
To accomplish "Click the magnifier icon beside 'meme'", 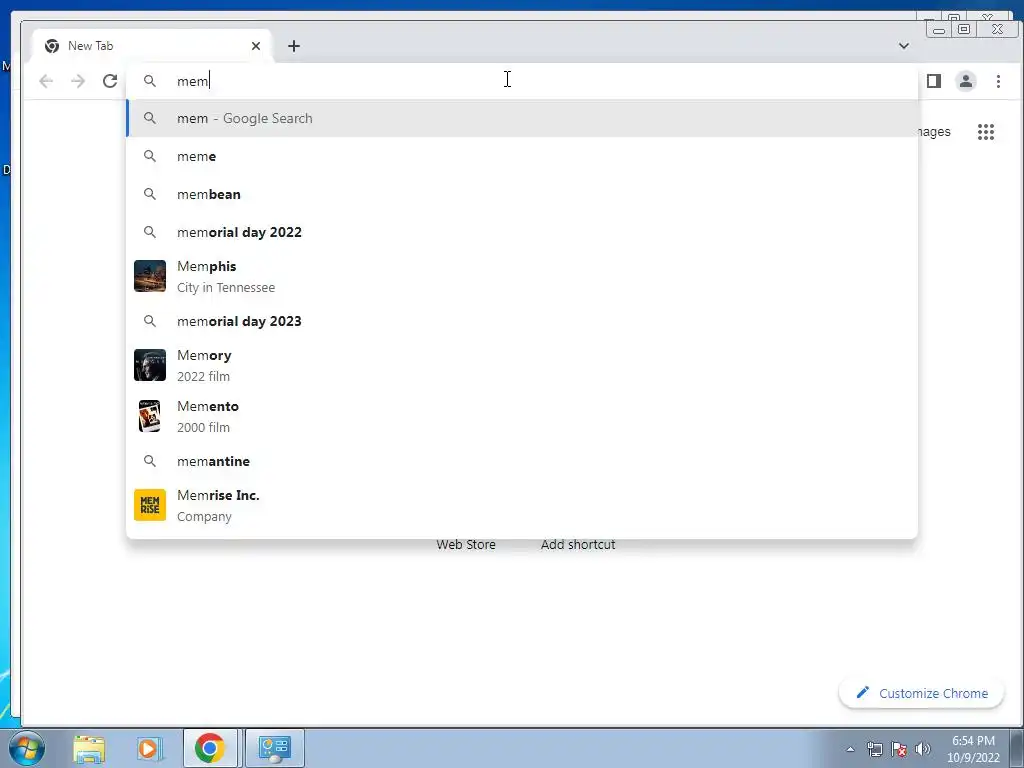I will click(150, 156).
